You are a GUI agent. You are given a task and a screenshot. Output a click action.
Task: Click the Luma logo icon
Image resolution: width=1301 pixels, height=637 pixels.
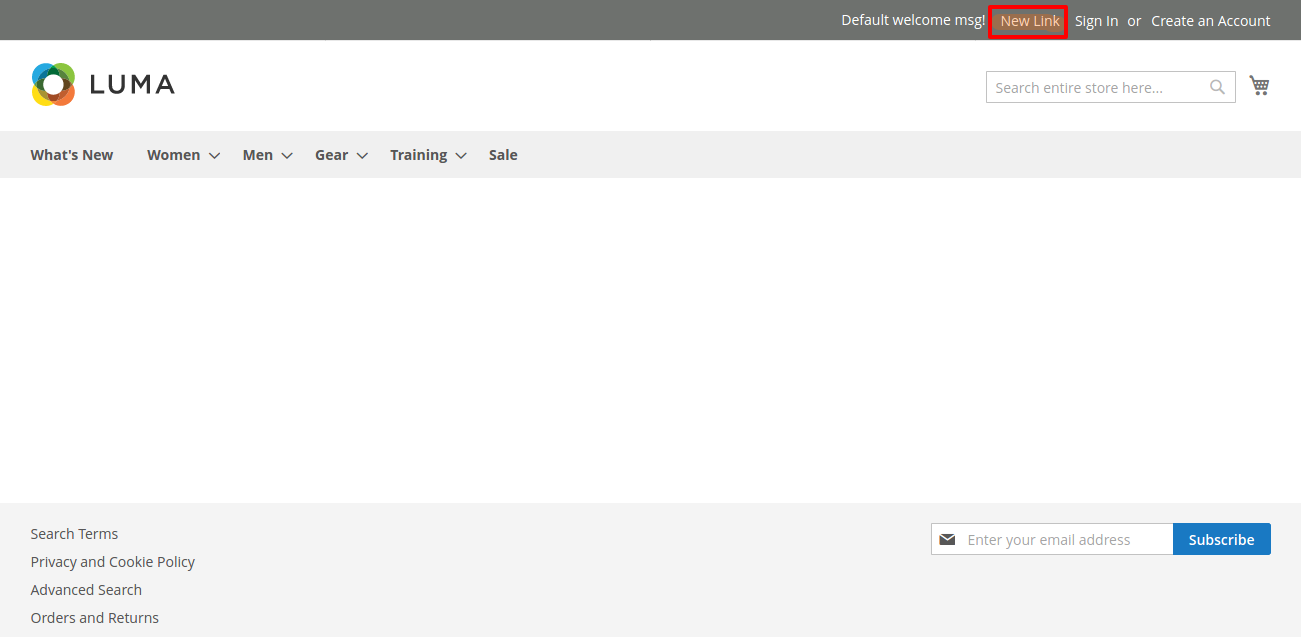tap(53, 84)
